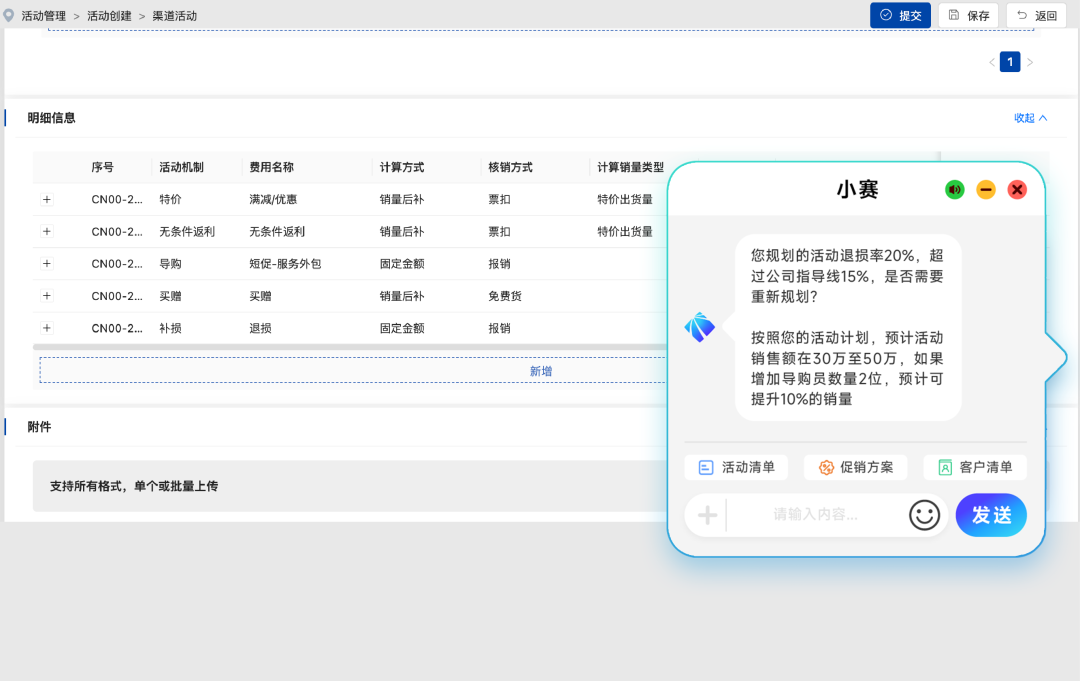Click the table horizontal scrollbar
This screenshot has width=1080, height=681.
tap(350, 347)
